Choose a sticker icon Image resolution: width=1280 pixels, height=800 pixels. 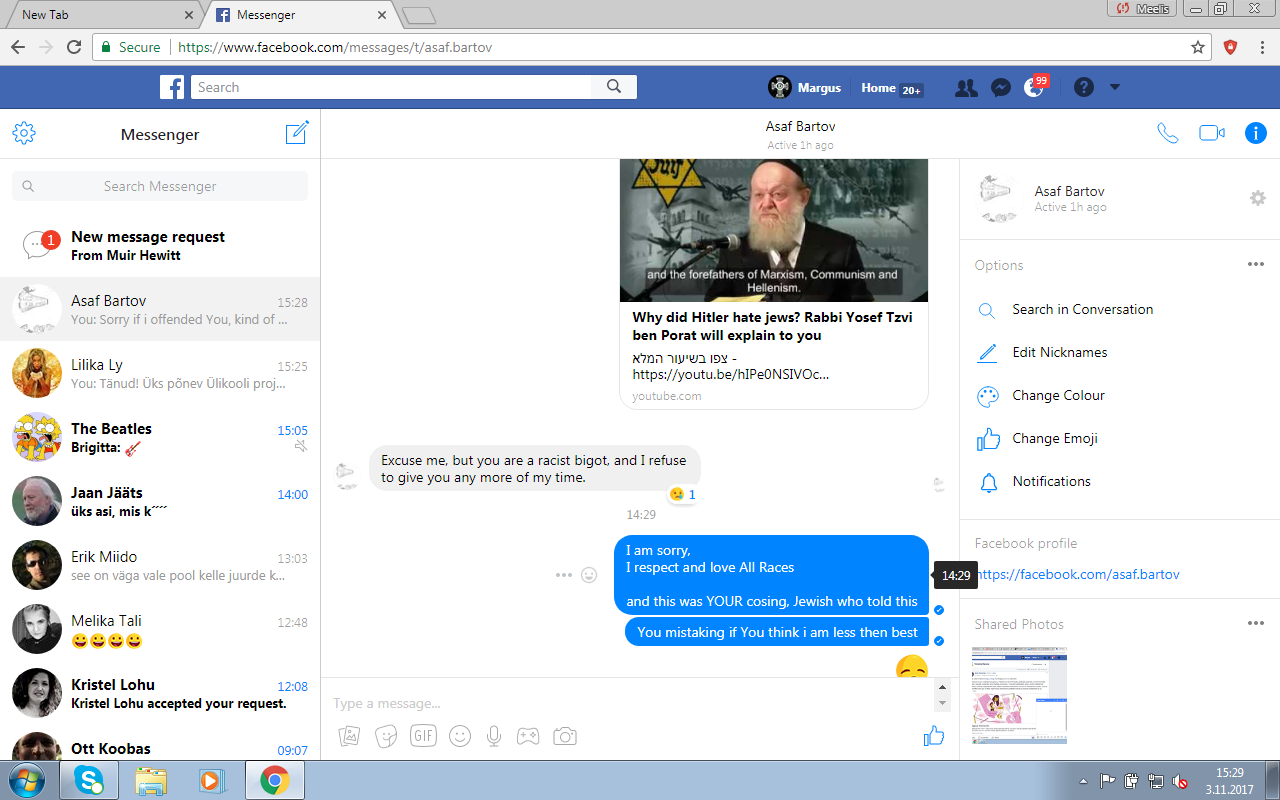pos(385,737)
